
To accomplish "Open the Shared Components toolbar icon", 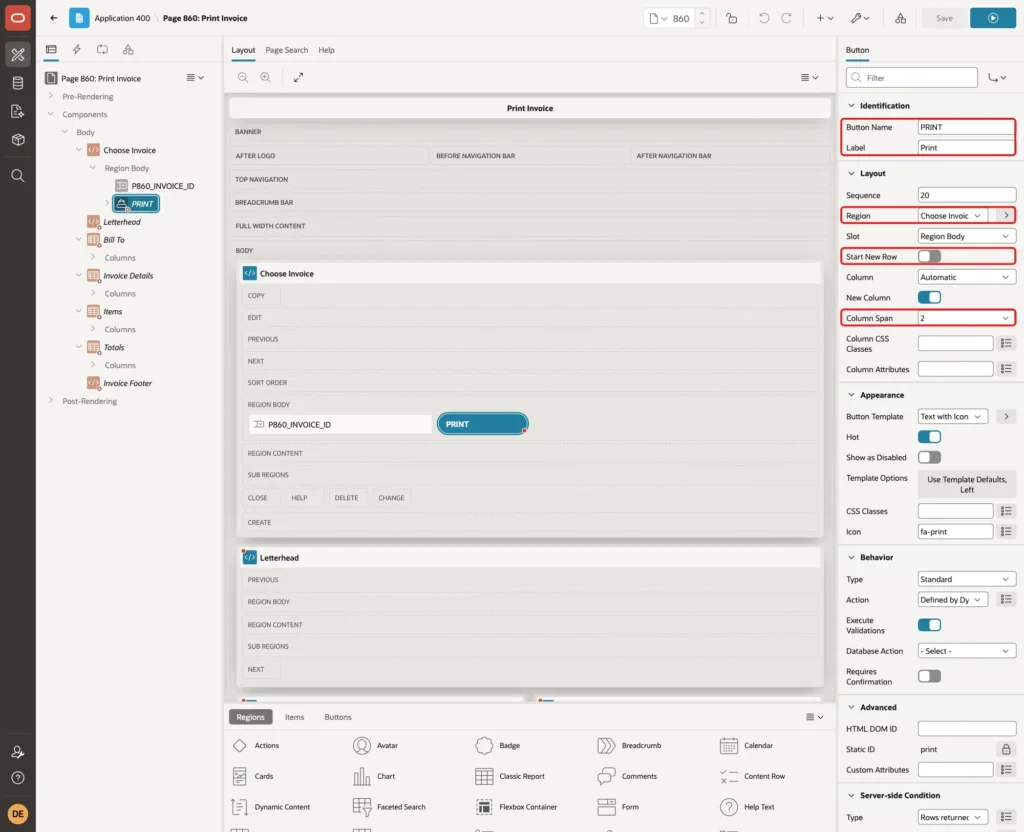I will coord(901,18).
